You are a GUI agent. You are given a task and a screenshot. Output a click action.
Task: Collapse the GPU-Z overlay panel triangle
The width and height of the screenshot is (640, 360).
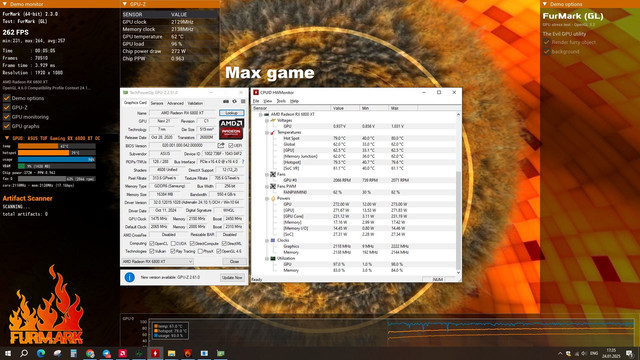click(x=124, y=4)
